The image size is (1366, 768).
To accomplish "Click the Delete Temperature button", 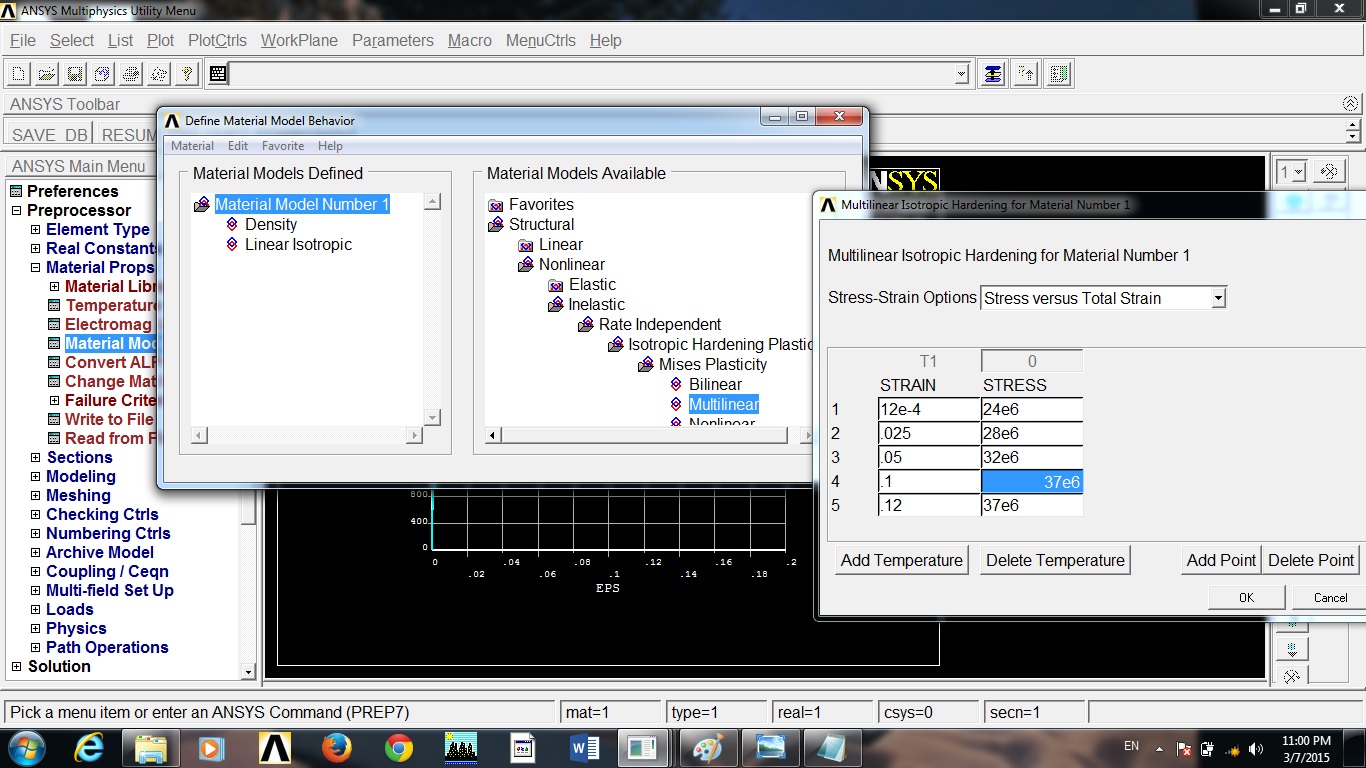I will click(x=1055, y=560).
